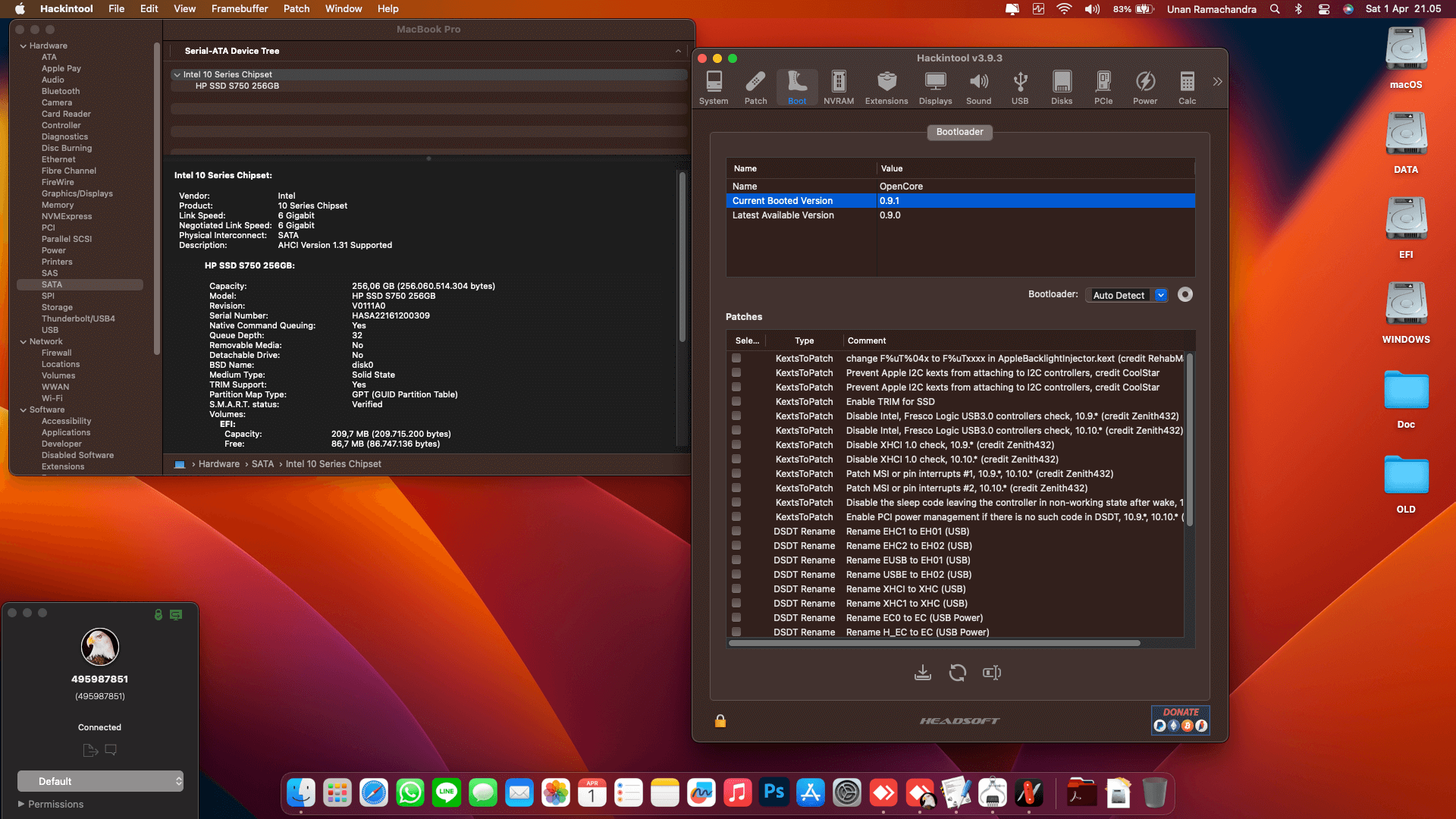Open the System section in Hackintool
Viewport: 1456px width, 819px height.
713,85
